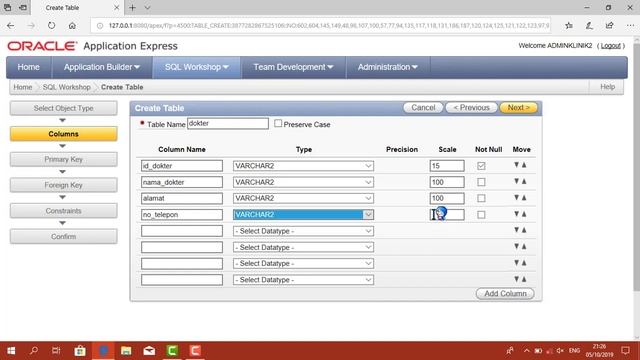The image size is (640, 360).
Task: Move nama_dokter column down arrow
Action: click(516, 181)
